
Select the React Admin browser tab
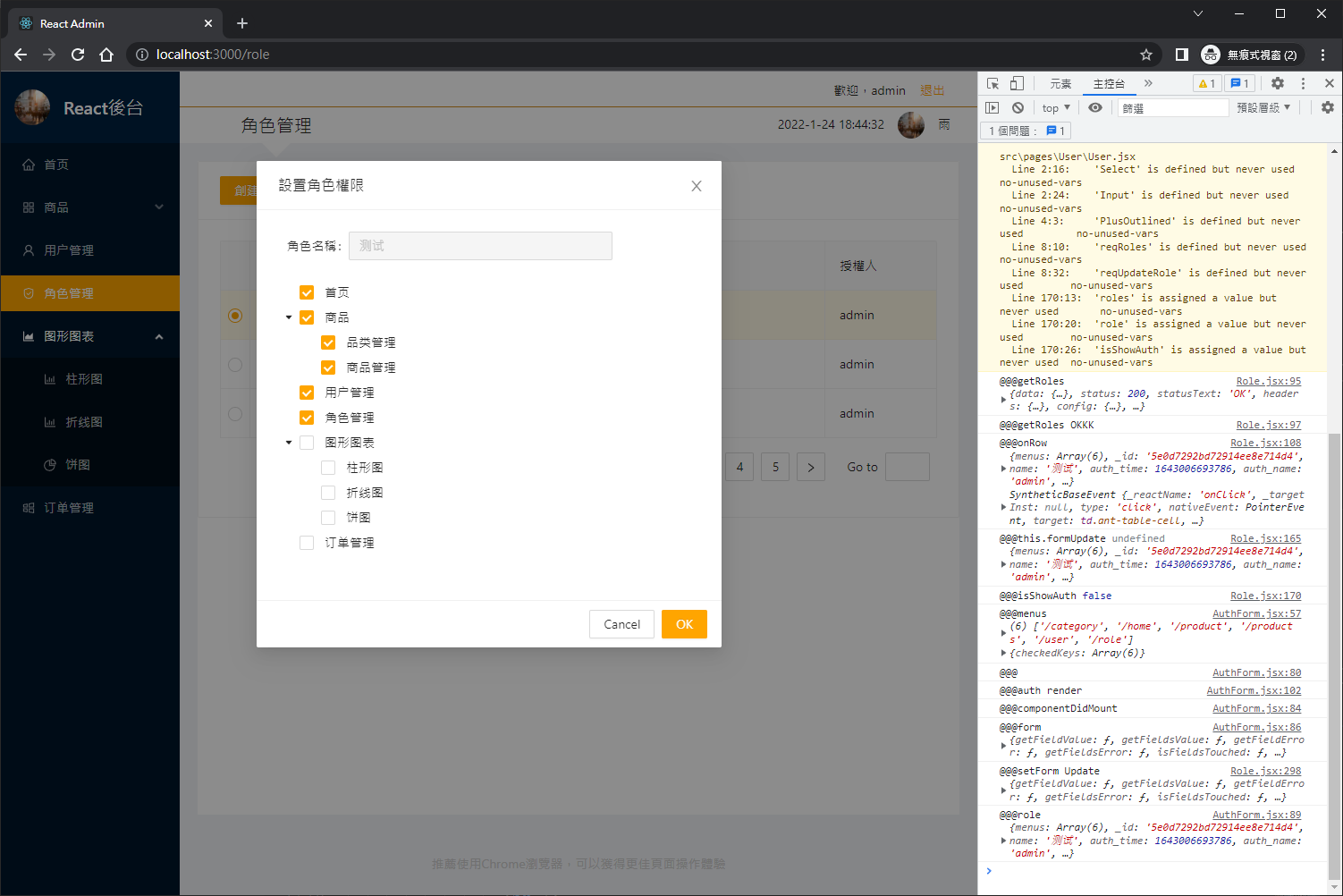coord(113,23)
